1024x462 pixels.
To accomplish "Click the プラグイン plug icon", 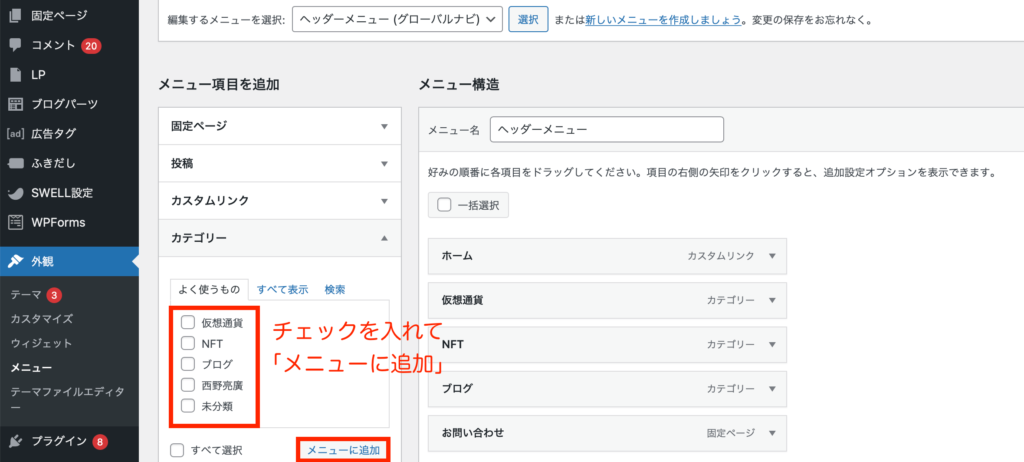I will 15,442.
